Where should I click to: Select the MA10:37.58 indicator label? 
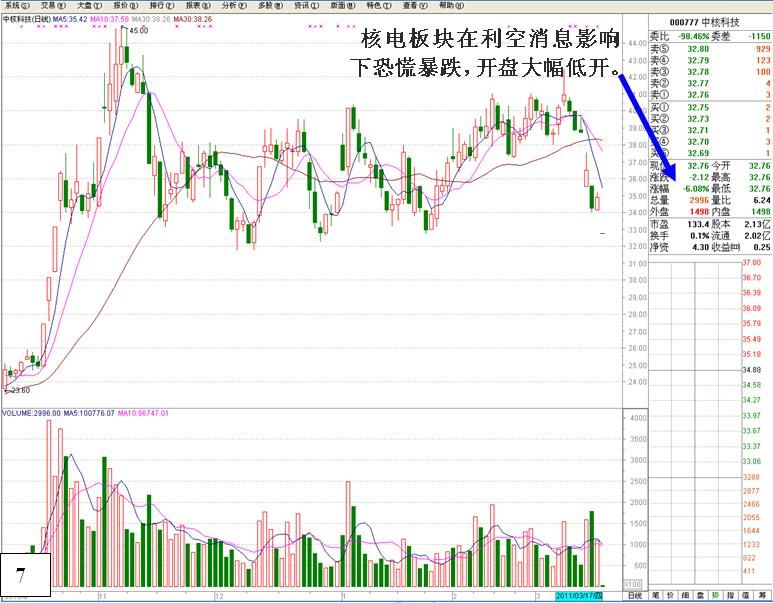(108, 19)
